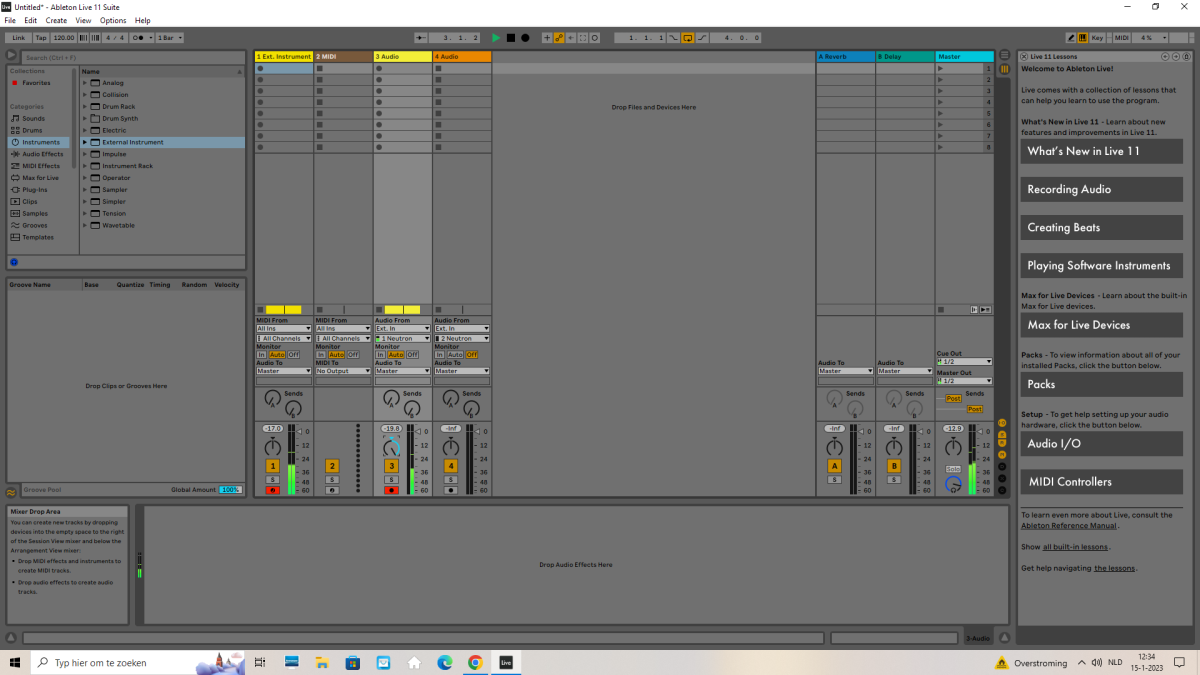Toggle the Draw Mode pencil button

[x=1071, y=37]
